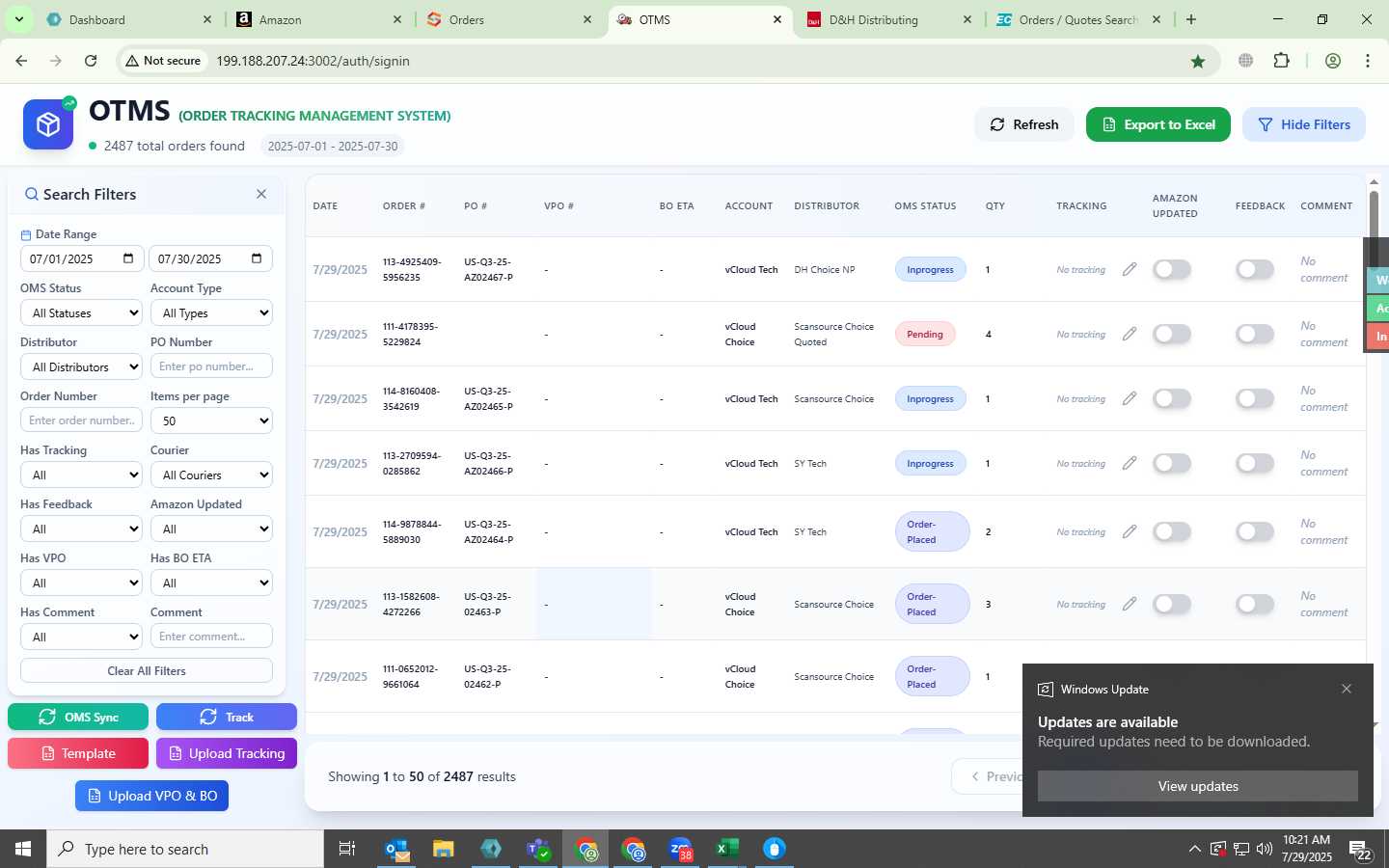Click the Hide Filters button
This screenshot has height=868, width=1389.
point(1304,124)
